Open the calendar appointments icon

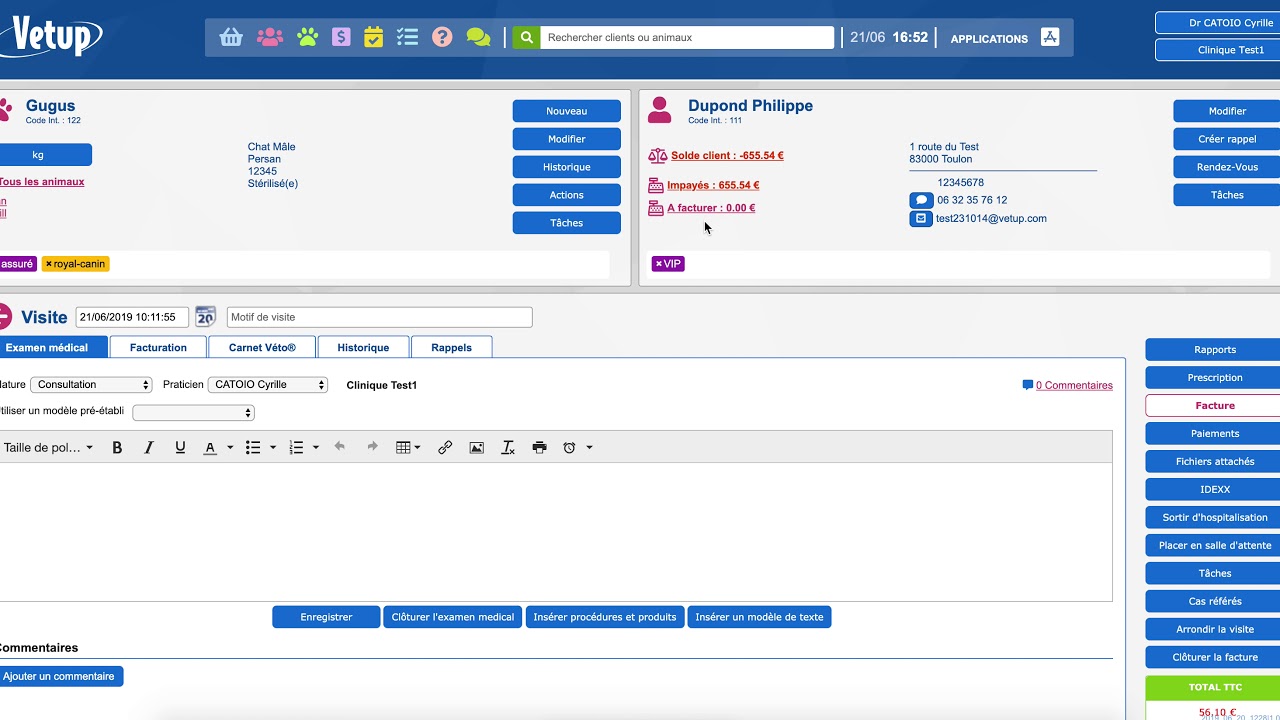(373, 36)
